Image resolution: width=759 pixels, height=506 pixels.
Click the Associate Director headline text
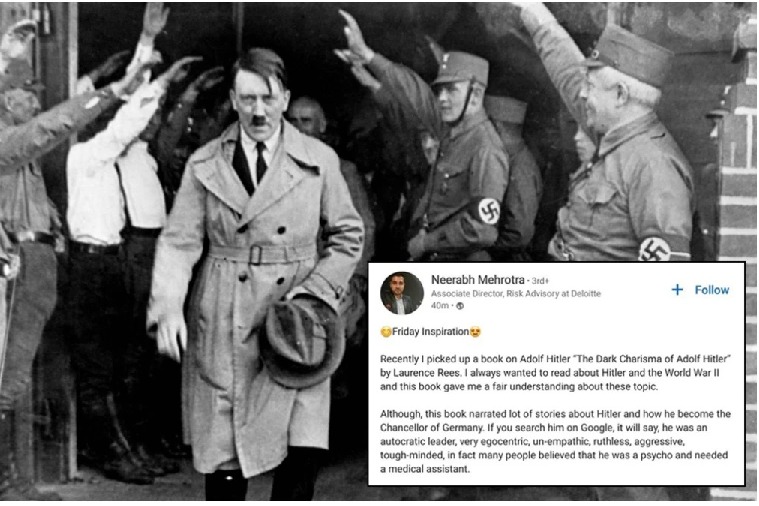[516, 293]
